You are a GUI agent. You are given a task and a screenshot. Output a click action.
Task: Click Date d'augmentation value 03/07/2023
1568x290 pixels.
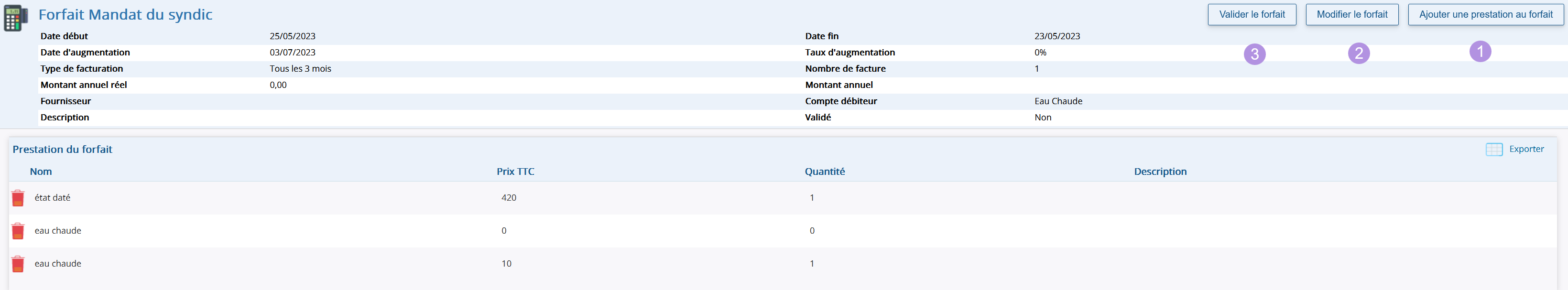click(293, 52)
